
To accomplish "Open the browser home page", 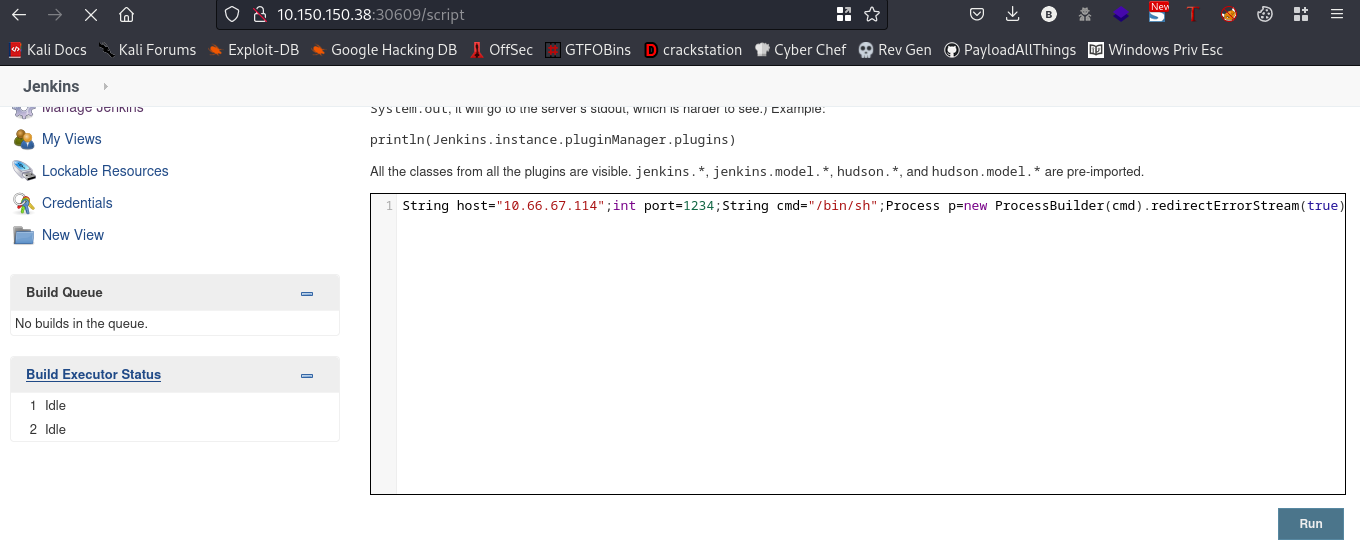I will [126, 15].
